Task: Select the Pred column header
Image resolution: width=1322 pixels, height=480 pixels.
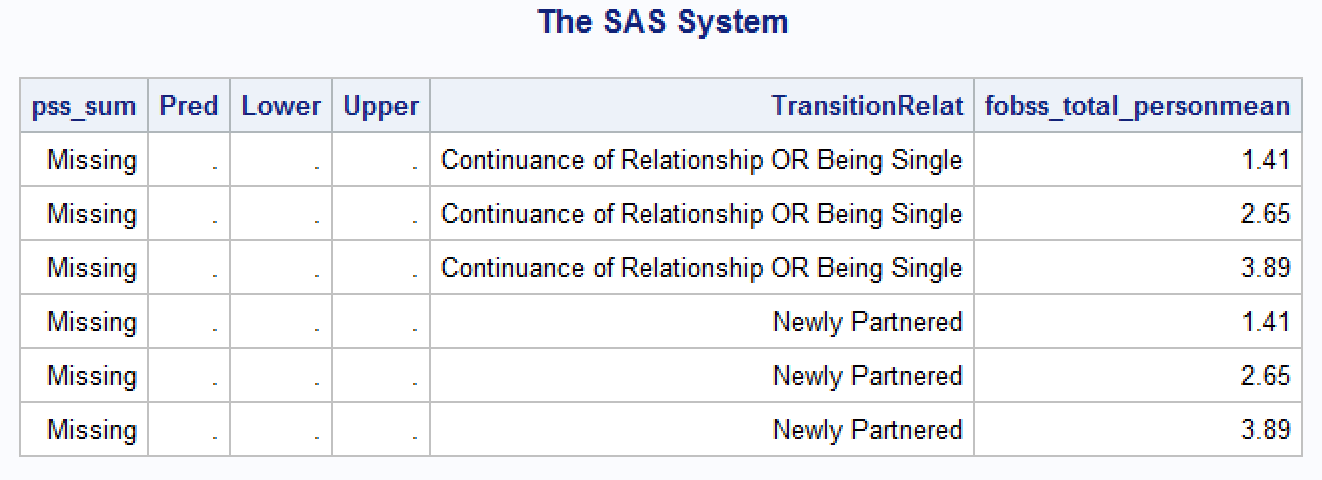Action: (189, 106)
